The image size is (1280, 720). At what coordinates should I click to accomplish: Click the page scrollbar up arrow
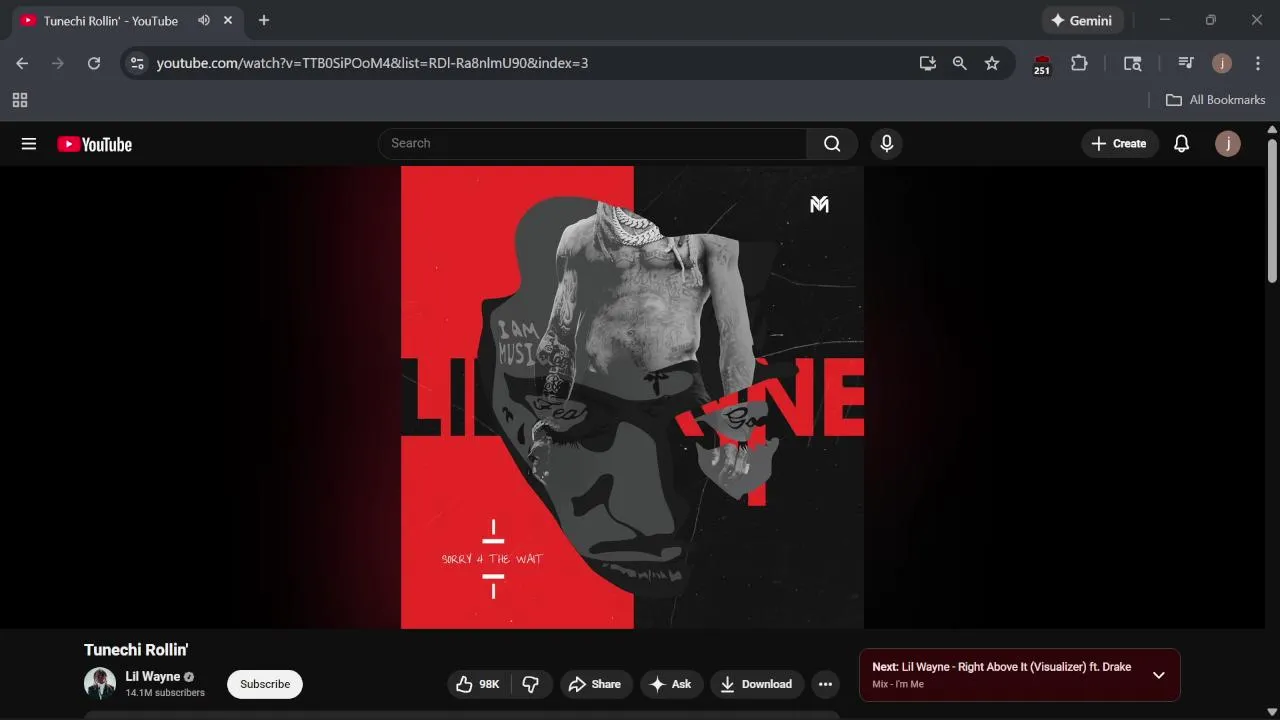point(1272,129)
